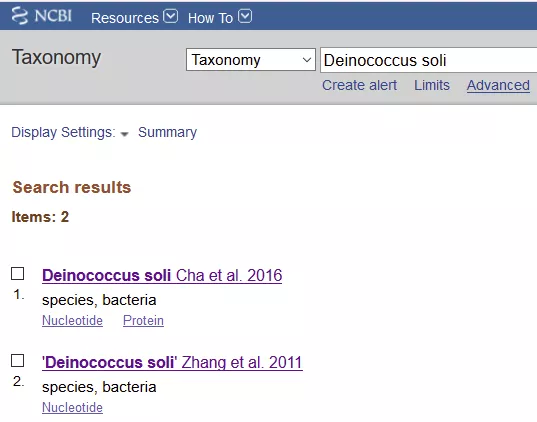Image resolution: width=537 pixels, height=422 pixels.
Task: Click the Protein link under result 1
Action: [x=143, y=321]
